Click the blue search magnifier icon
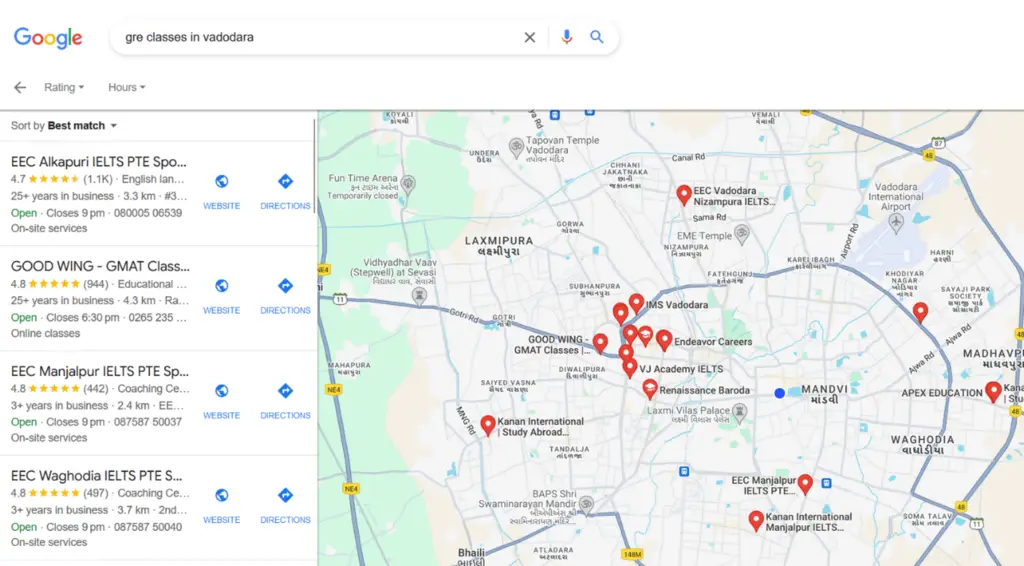This screenshot has height=566, width=1024. click(596, 37)
